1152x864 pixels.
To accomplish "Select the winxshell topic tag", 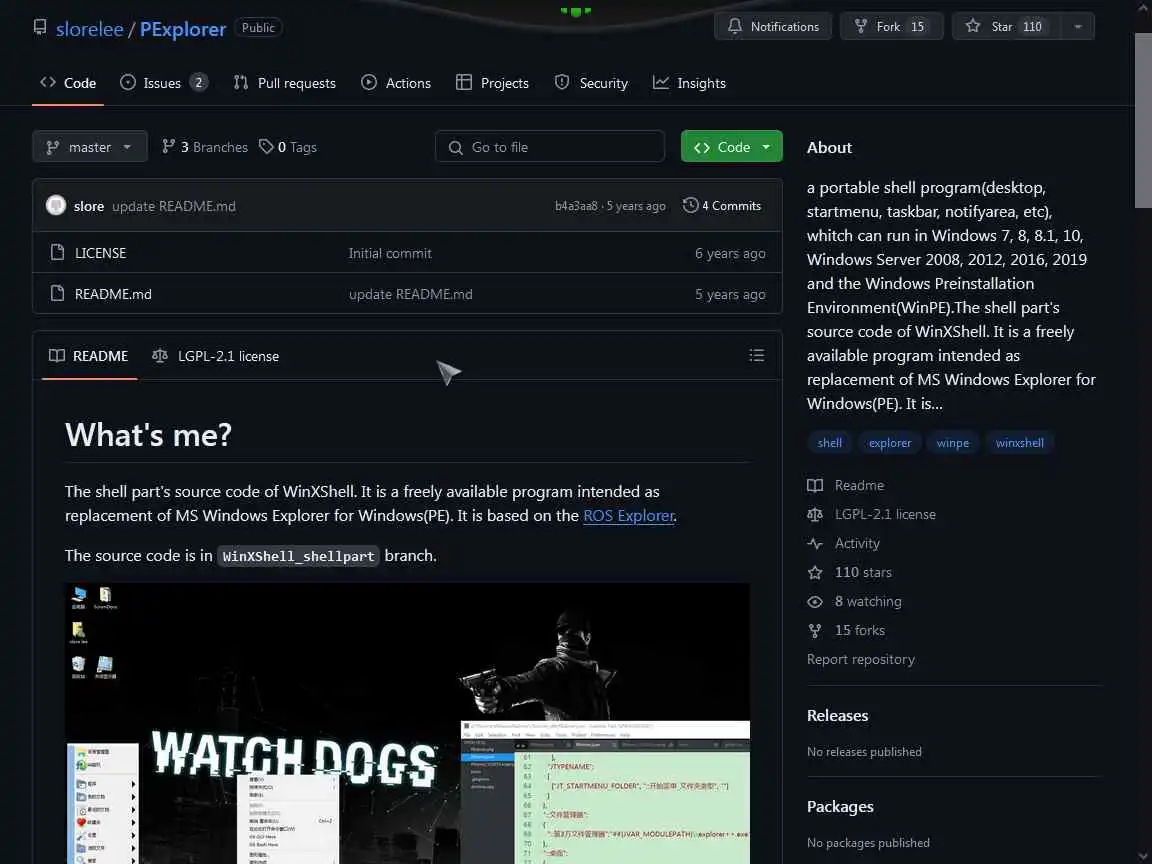I will pos(1019,443).
